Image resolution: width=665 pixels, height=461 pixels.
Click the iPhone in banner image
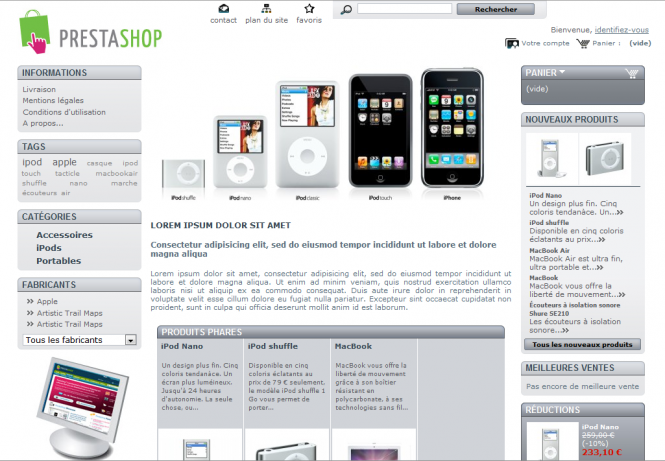(x=452, y=128)
